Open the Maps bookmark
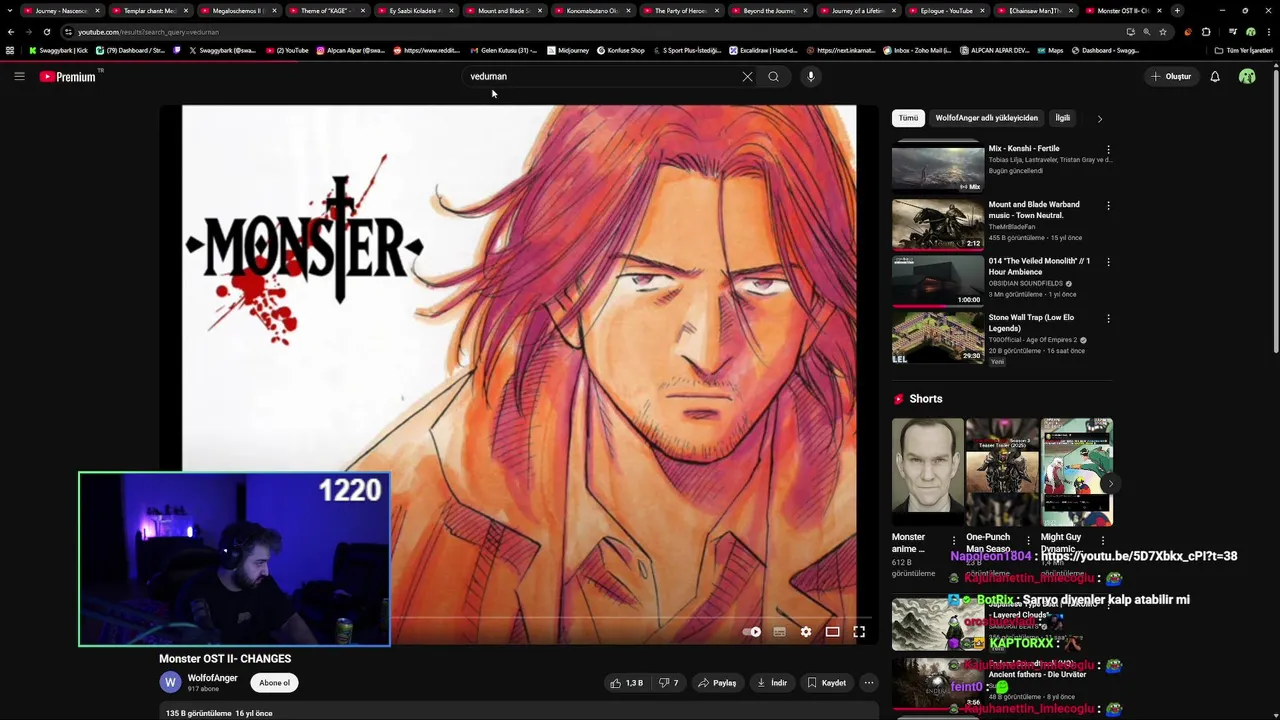1280x720 pixels. [1049, 50]
